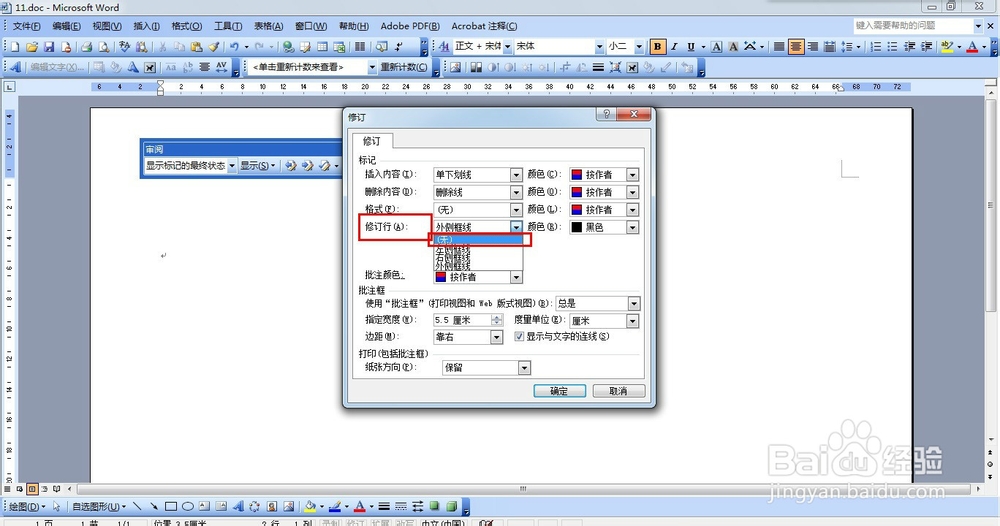This screenshot has width=1000, height=526.
Task: Open 修订行 color 黑色 swatch
Action: [603, 227]
